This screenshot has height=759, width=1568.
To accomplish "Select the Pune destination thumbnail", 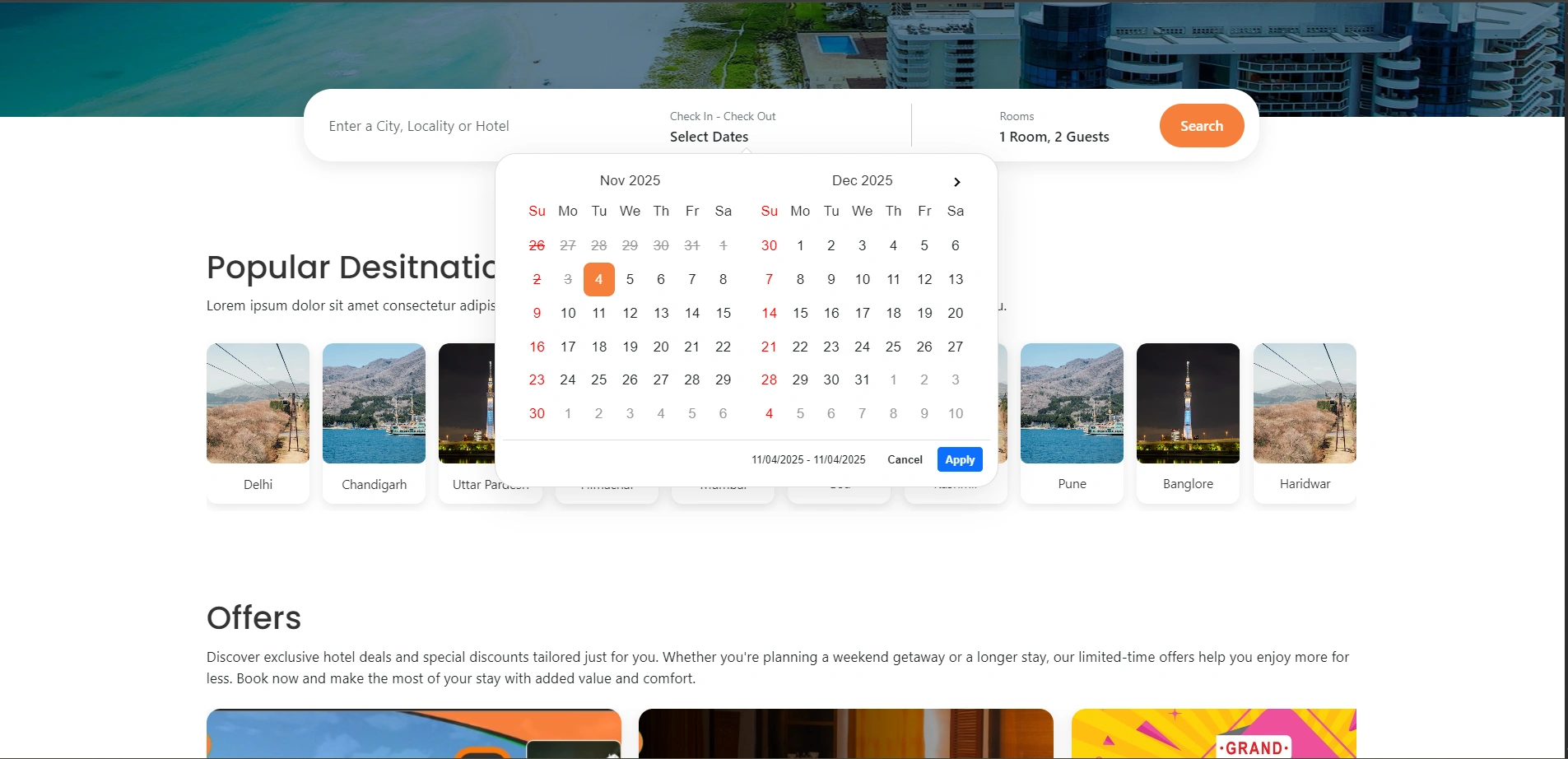I will [1071, 404].
